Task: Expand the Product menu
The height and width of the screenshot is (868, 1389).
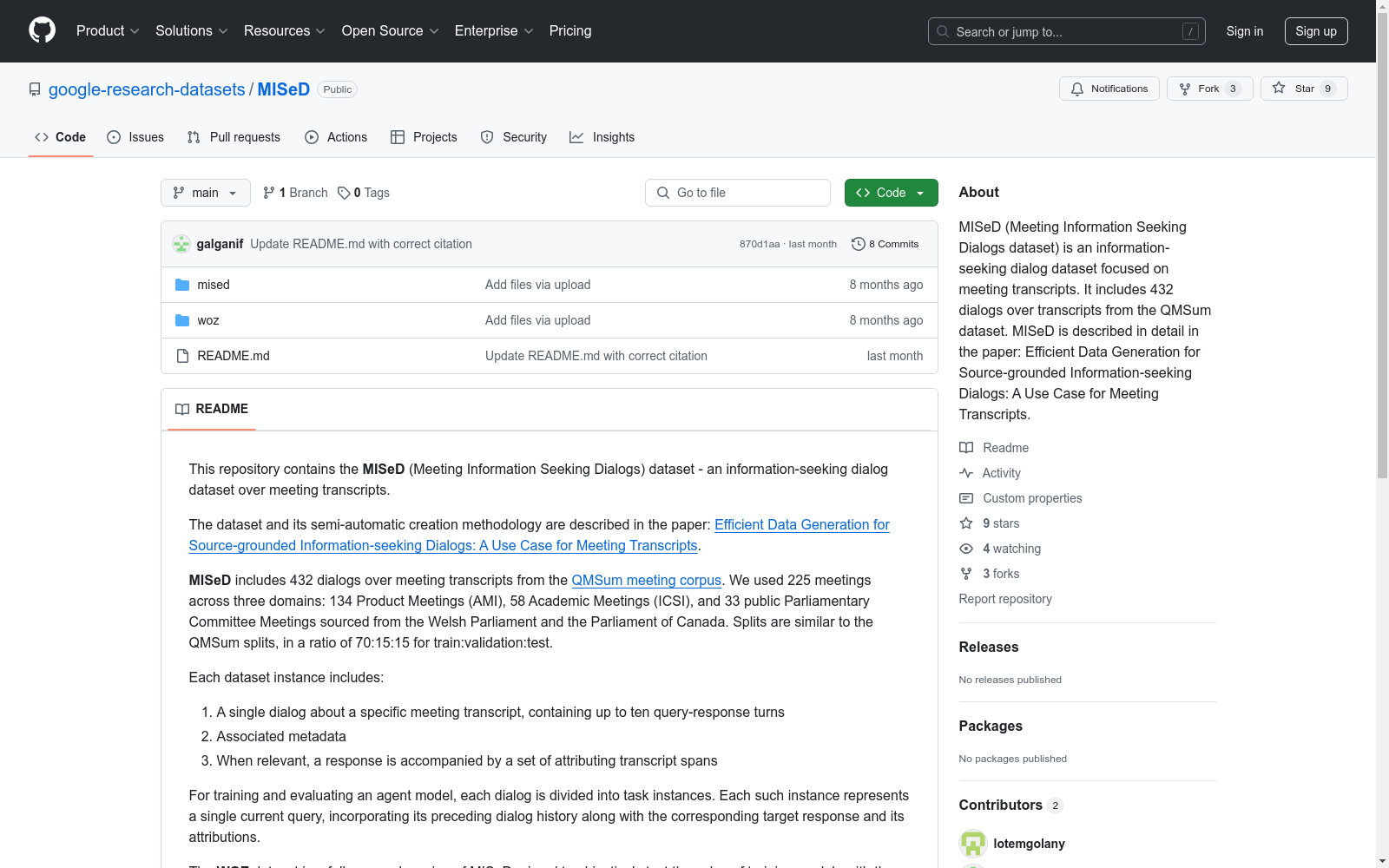Action: [108, 30]
